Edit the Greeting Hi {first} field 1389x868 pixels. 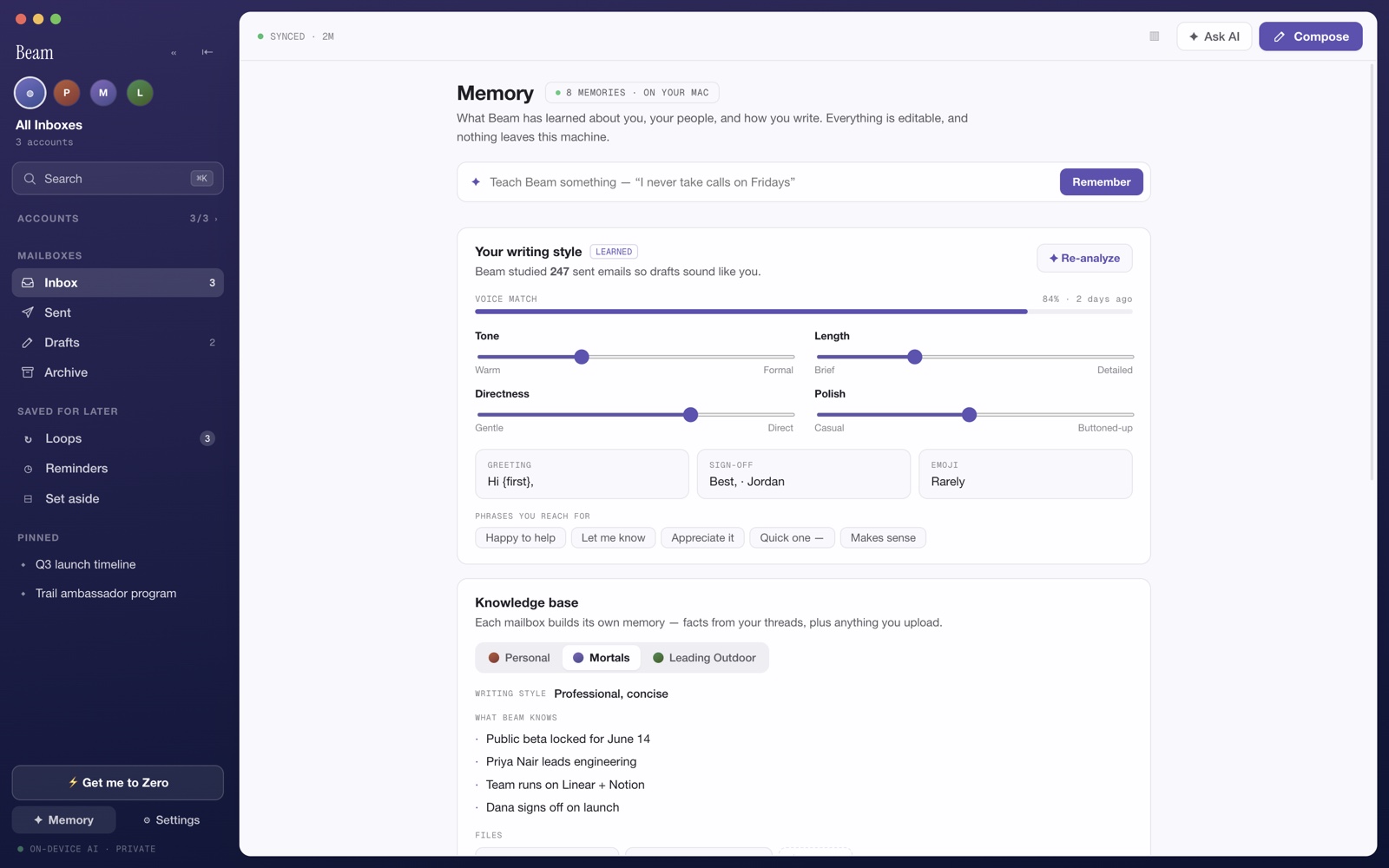coord(582,474)
